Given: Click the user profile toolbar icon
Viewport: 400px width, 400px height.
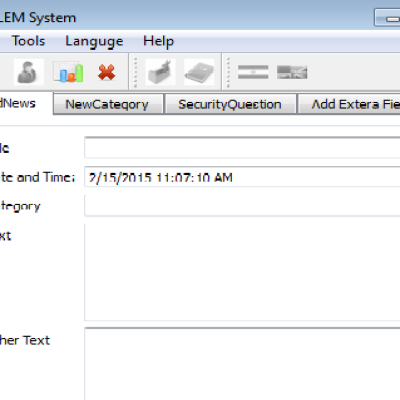Looking at the screenshot, I should 28,72.
